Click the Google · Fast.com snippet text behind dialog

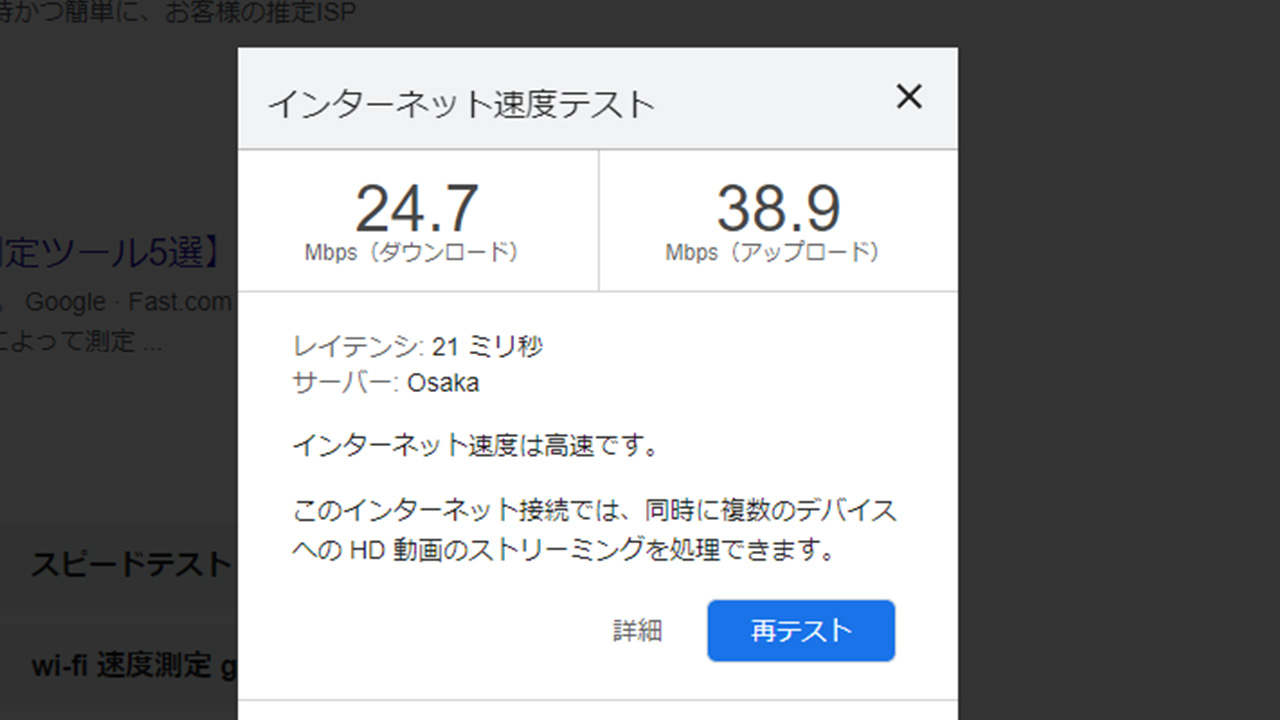128,302
